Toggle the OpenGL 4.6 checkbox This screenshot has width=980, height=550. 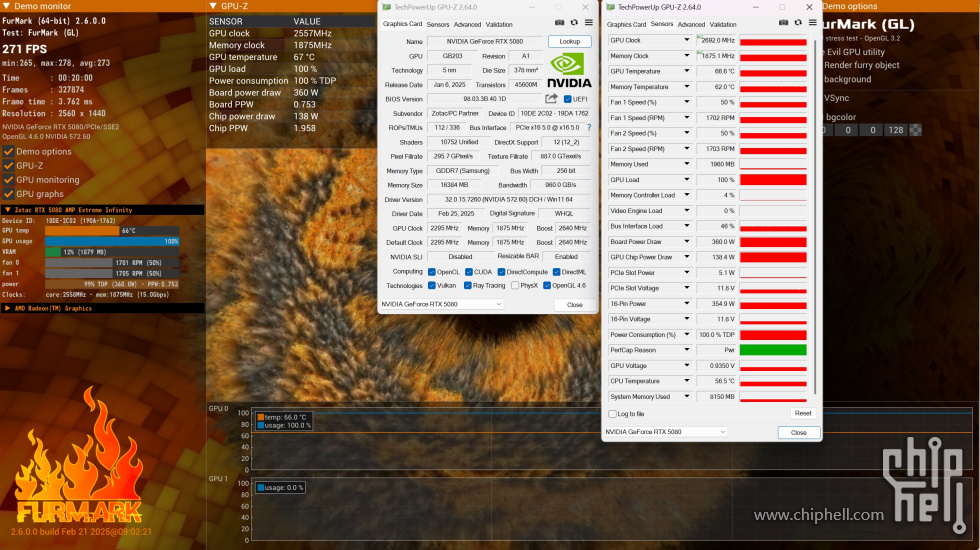tap(547, 286)
